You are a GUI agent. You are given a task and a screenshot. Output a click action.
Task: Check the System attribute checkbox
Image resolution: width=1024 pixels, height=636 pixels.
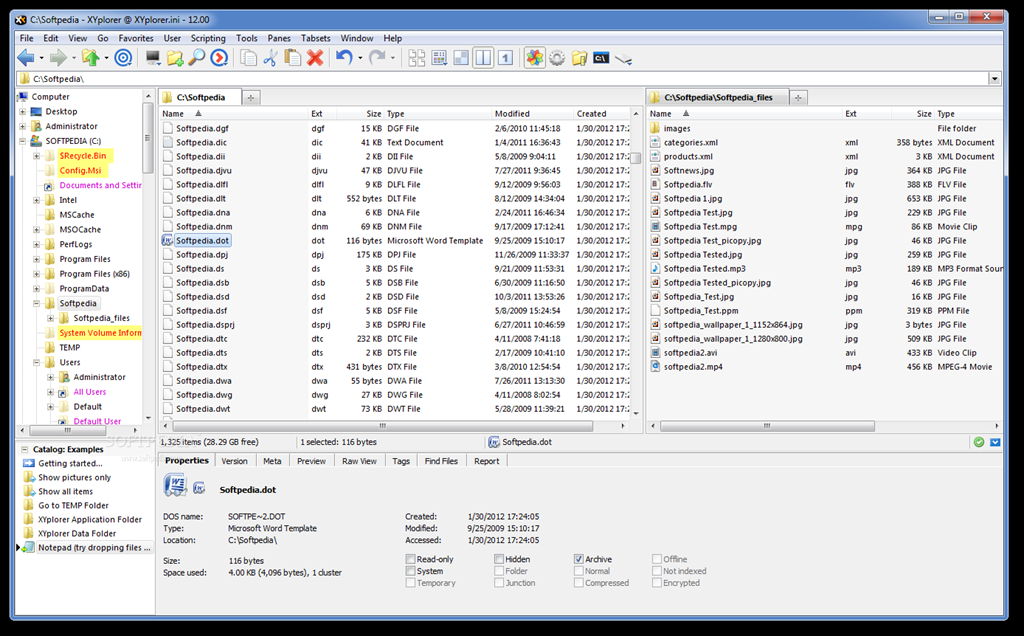click(410, 571)
